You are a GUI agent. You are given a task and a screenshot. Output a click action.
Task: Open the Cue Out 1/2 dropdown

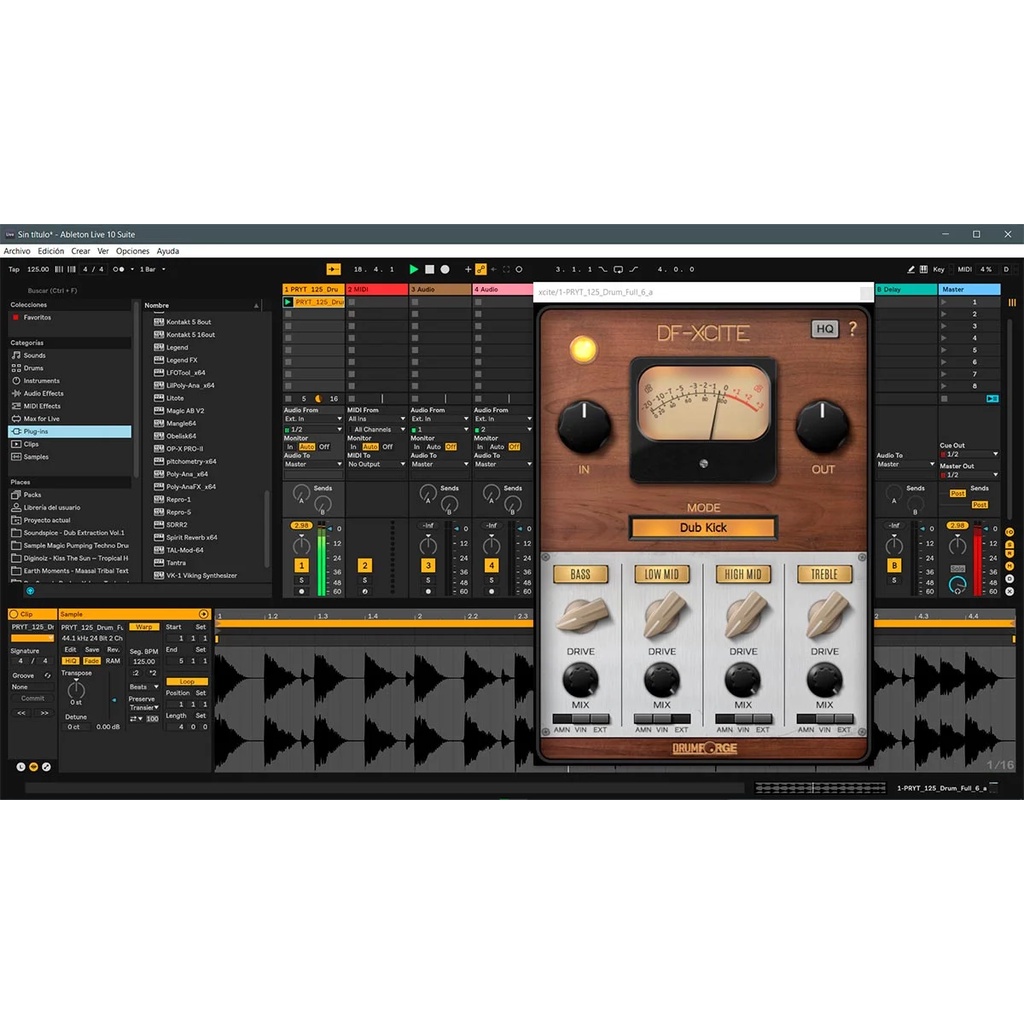(969, 454)
